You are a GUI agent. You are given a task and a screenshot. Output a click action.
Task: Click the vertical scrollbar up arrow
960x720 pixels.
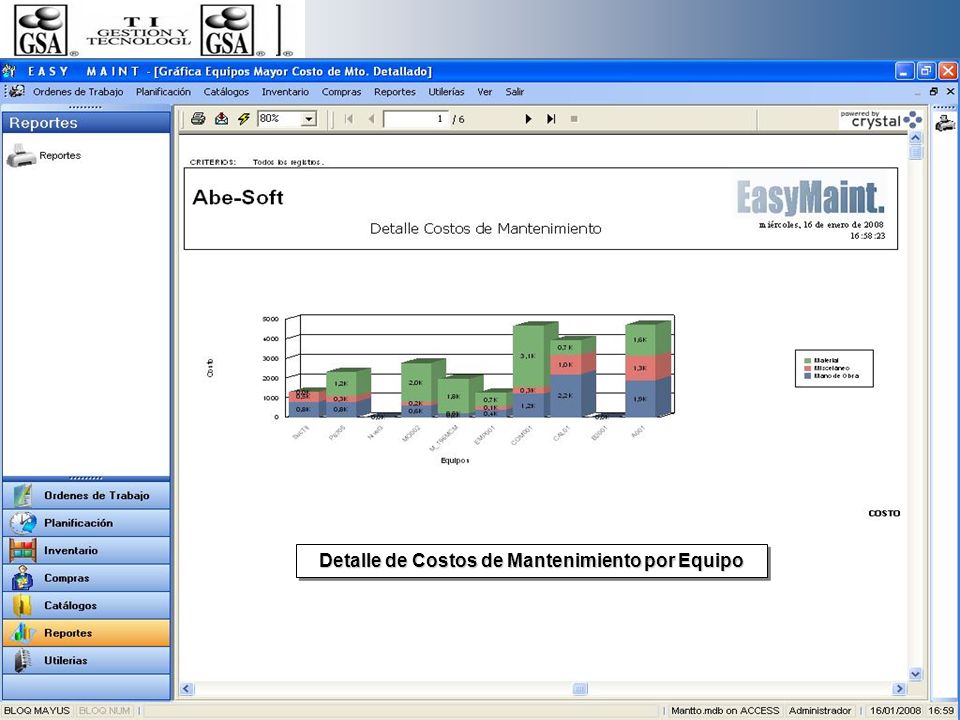coord(915,138)
